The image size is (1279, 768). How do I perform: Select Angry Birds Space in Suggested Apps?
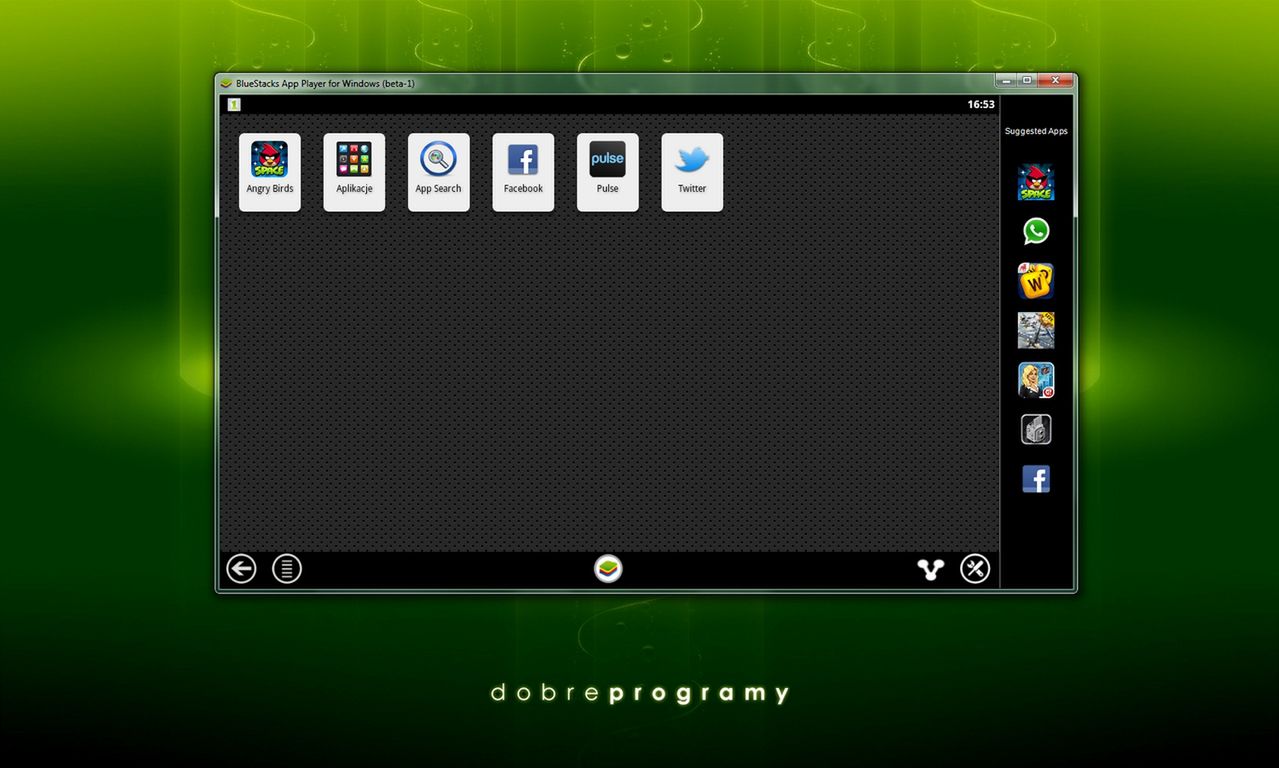click(x=1036, y=181)
